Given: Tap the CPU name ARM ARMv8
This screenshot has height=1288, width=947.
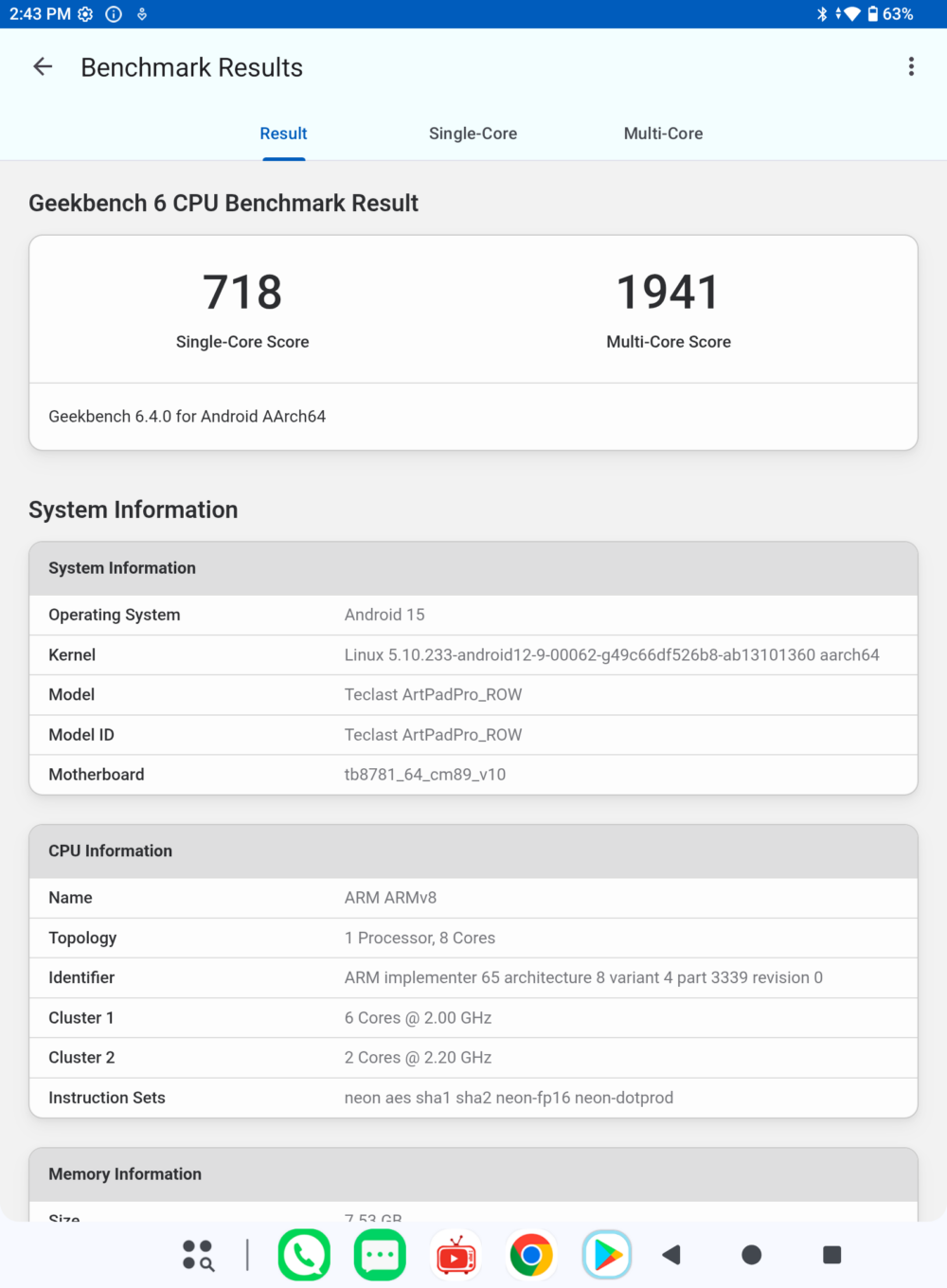Looking at the screenshot, I should [390, 898].
